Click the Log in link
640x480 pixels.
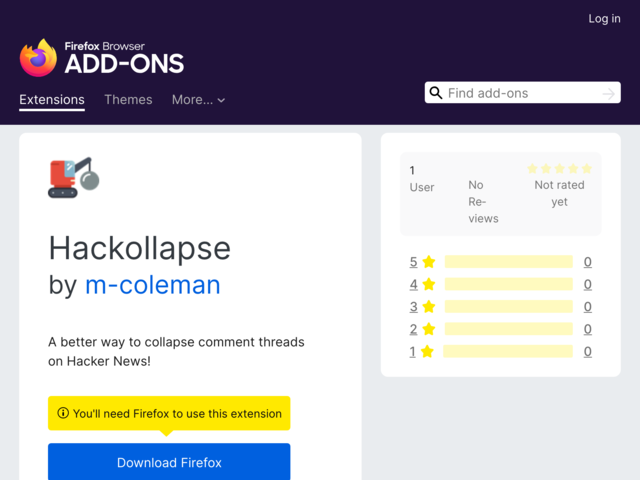[x=604, y=18]
